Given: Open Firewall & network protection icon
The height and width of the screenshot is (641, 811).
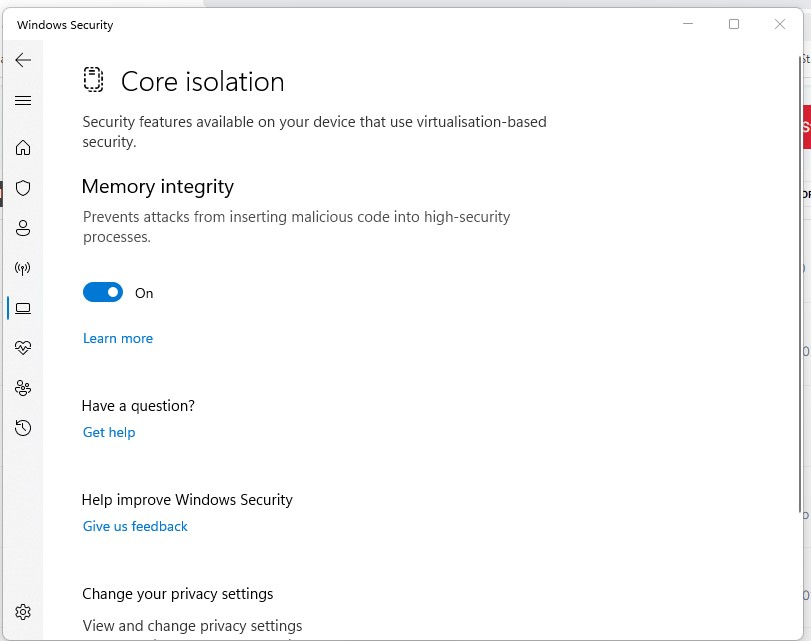Looking at the screenshot, I should tap(23, 268).
